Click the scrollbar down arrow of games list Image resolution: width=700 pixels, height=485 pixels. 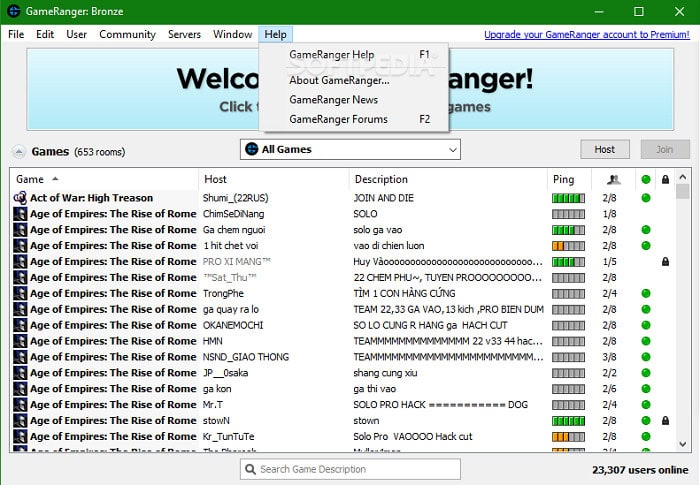coord(683,444)
